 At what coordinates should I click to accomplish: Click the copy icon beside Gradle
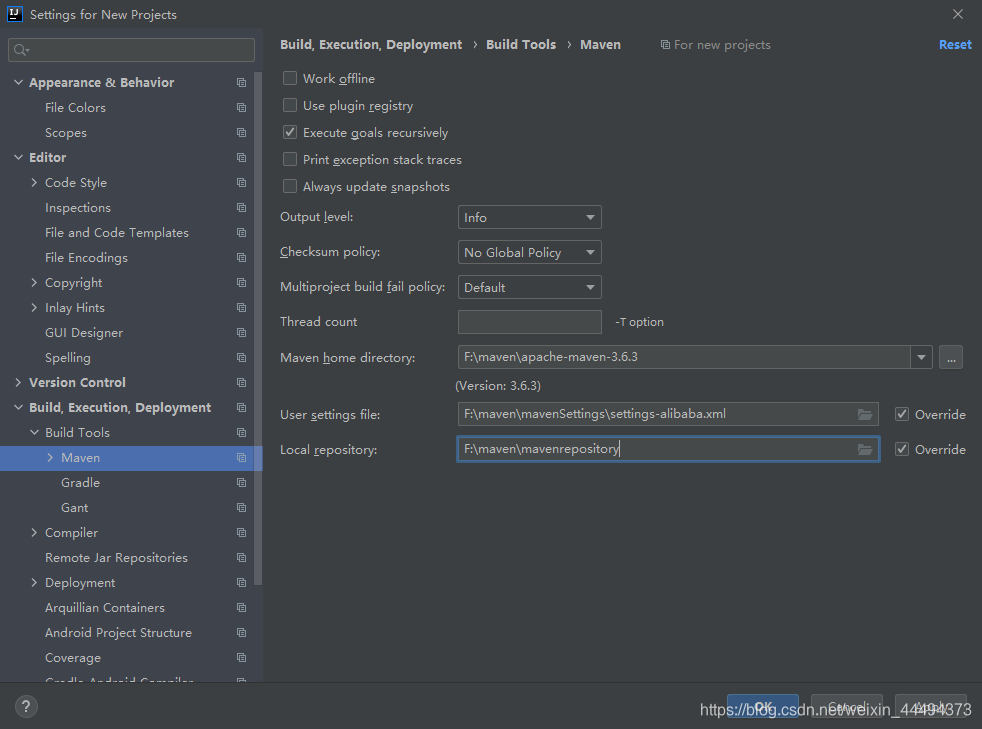pos(241,483)
